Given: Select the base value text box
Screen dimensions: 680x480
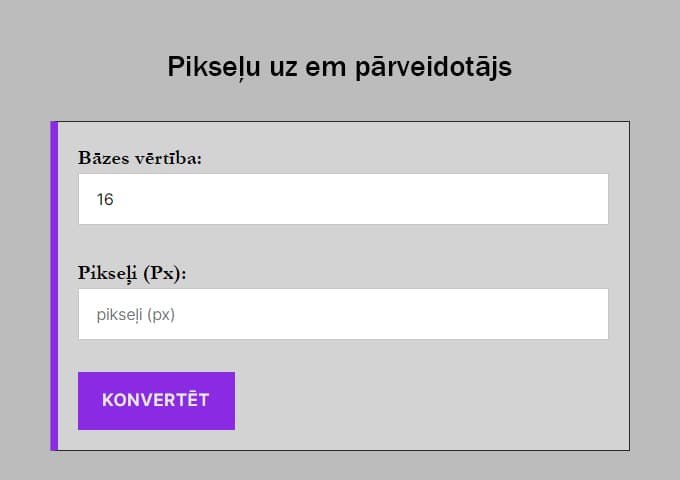Looking at the screenshot, I should 343,199.
